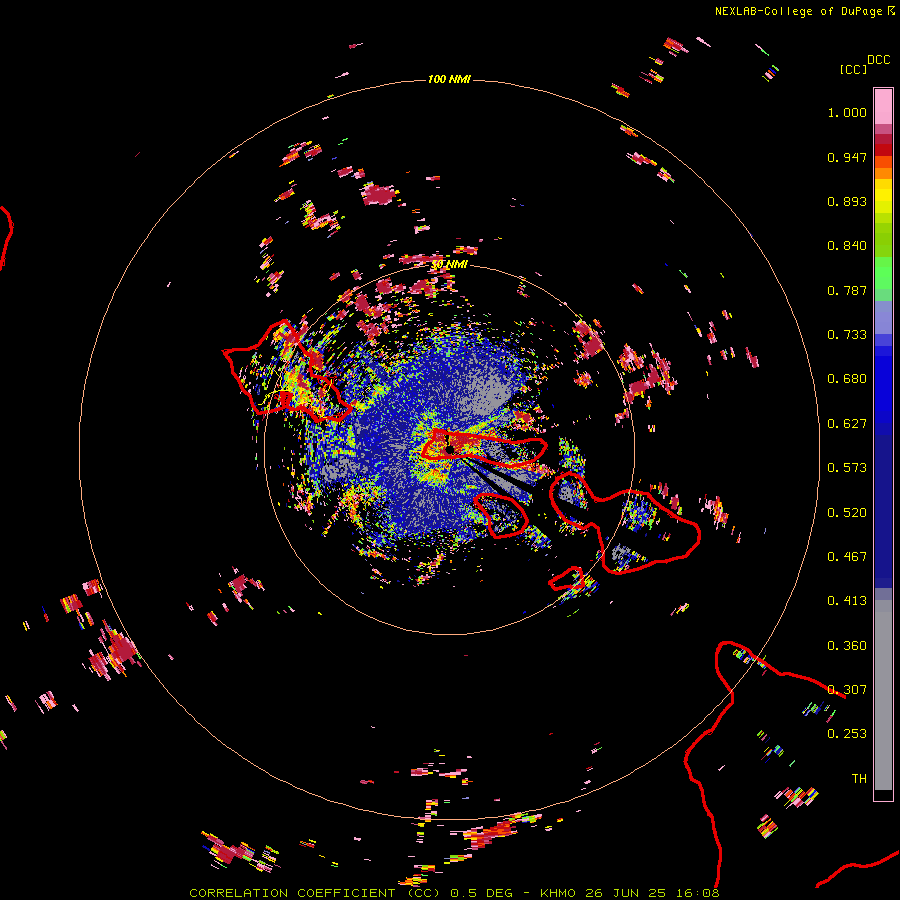Click the 0.360 color scale value
The image size is (900, 900).
point(847,646)
